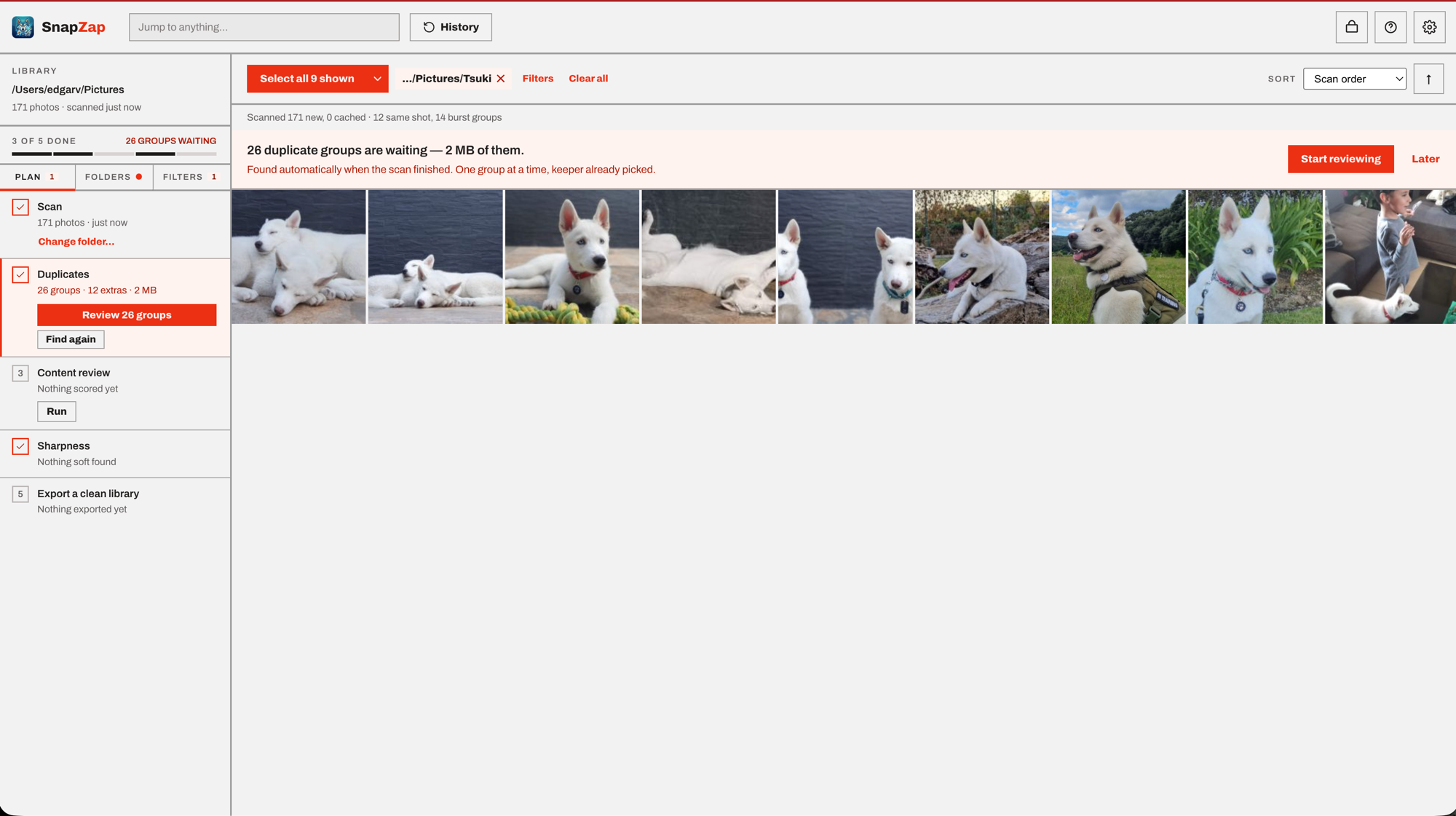Switch to the Folders tab
The image size is (1456, 816).
[114, 177]
